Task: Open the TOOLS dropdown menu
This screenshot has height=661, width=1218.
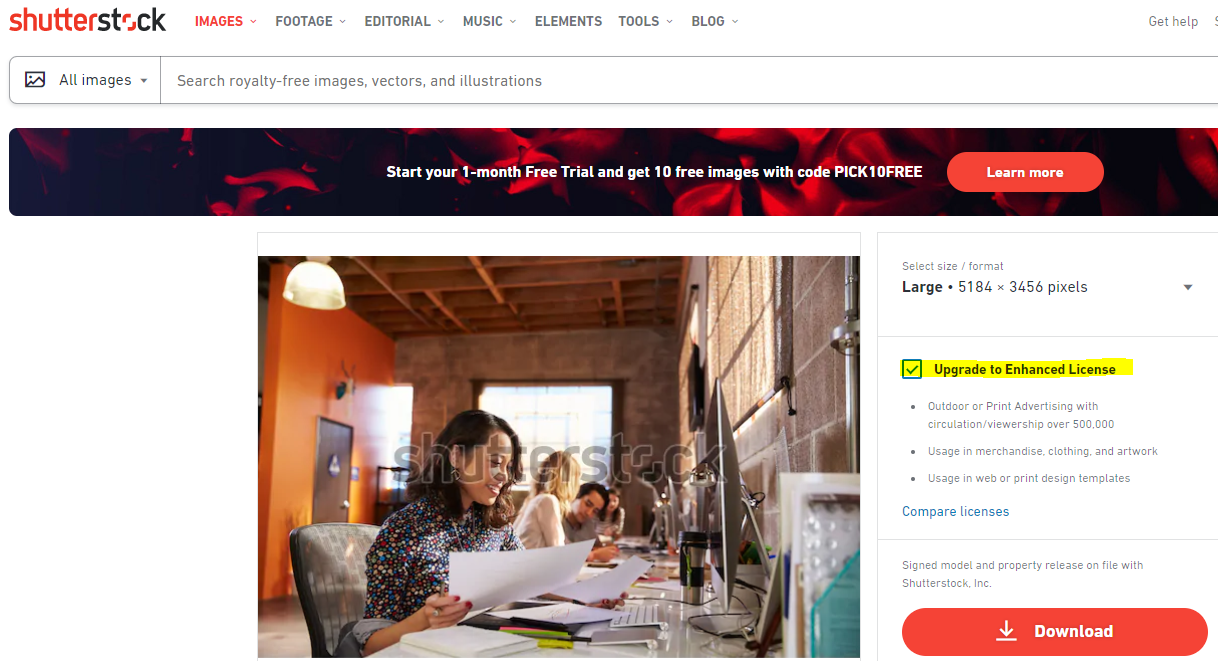Action: pyautogui.click(x=645, y=21)
